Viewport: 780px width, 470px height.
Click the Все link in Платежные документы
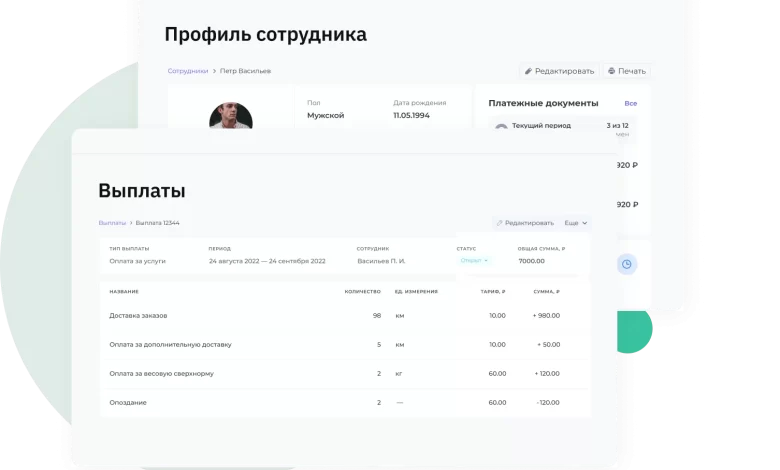[x=630, y=103]
